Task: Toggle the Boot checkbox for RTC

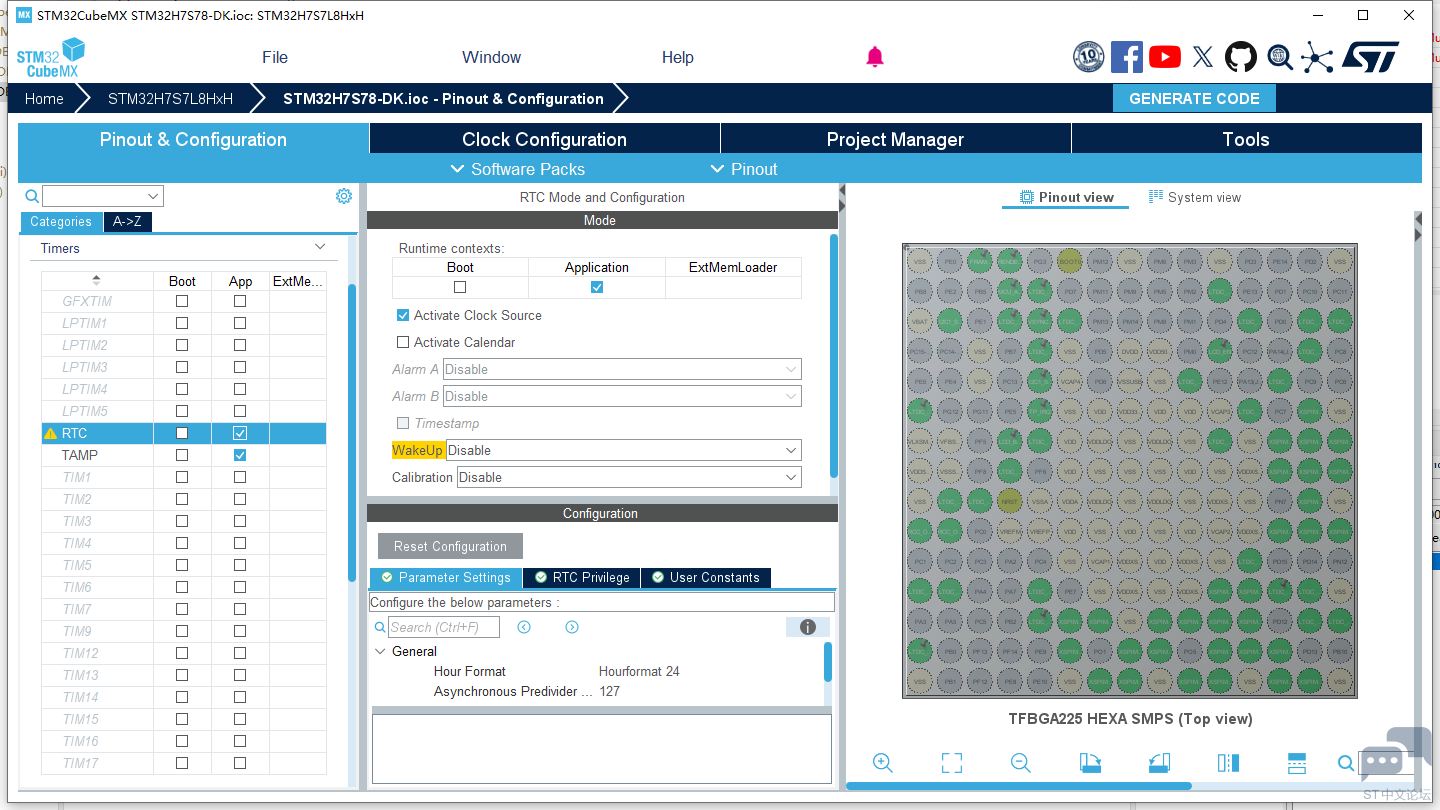Action: tap(182, 433)
